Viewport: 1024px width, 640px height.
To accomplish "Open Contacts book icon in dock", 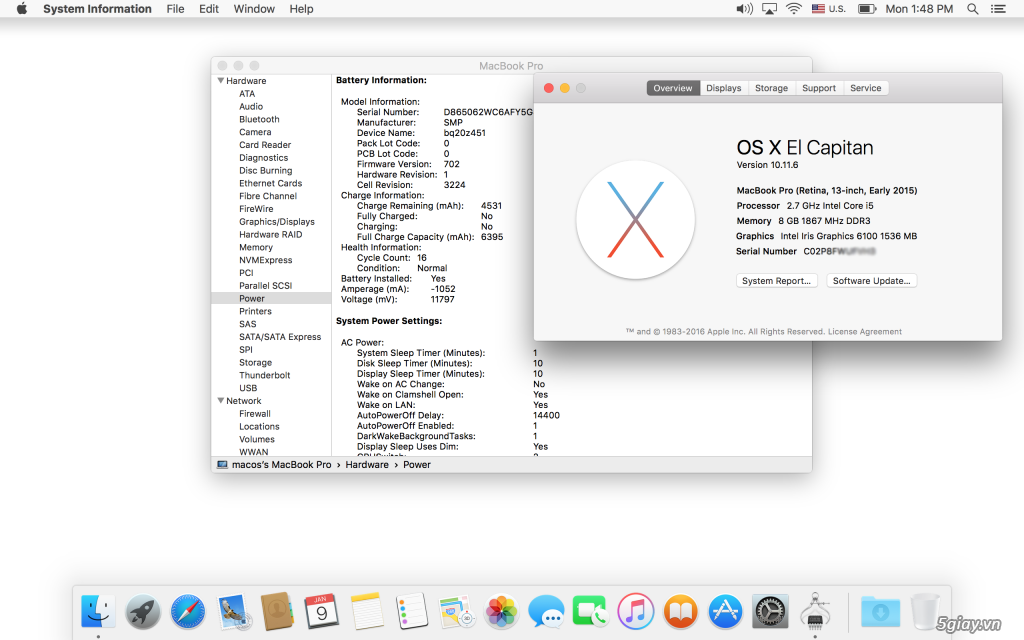I will (x=277, y=611).
